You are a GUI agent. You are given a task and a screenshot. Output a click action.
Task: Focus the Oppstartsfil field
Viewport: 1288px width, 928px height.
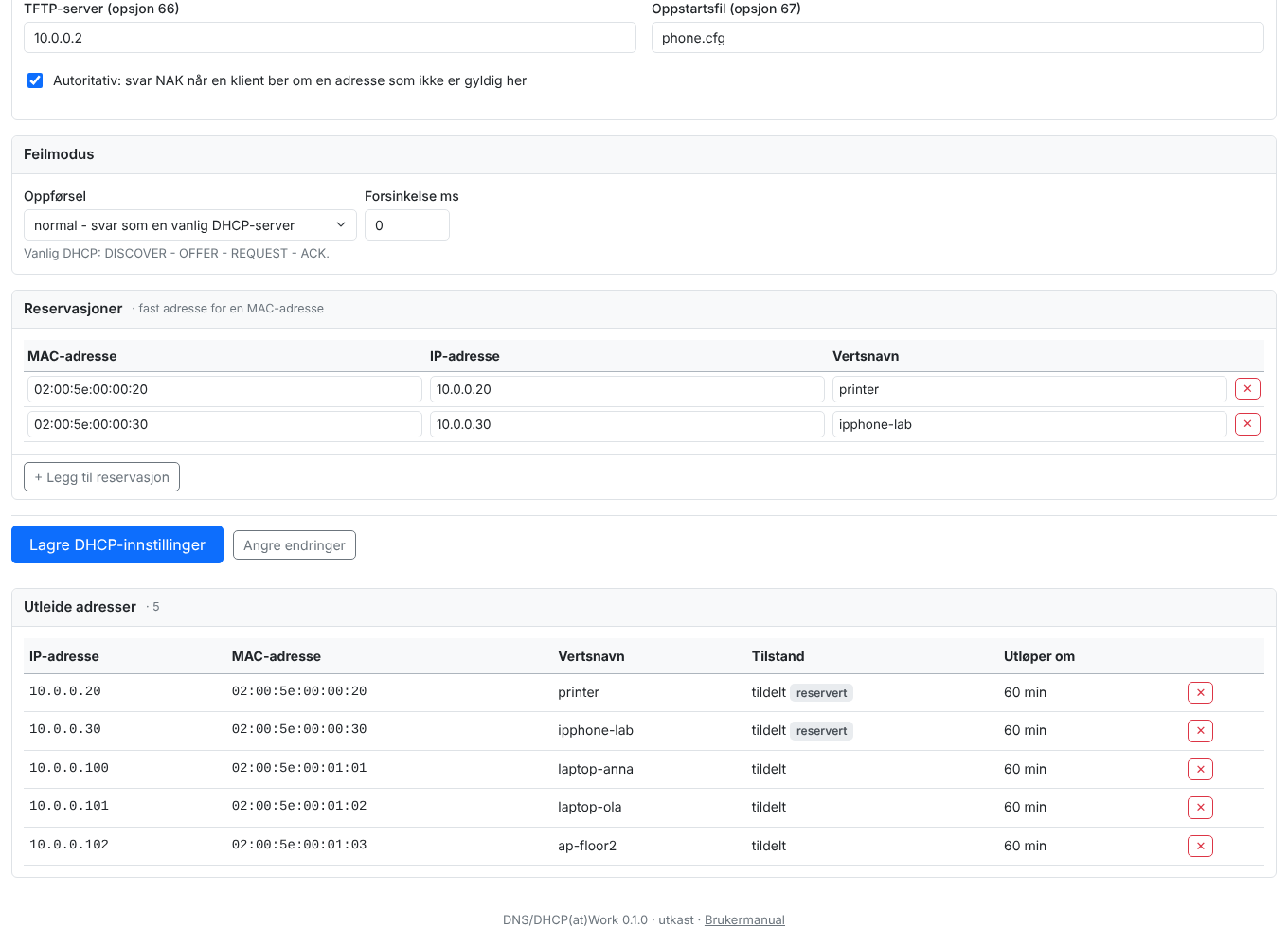(x=957, y=38)
